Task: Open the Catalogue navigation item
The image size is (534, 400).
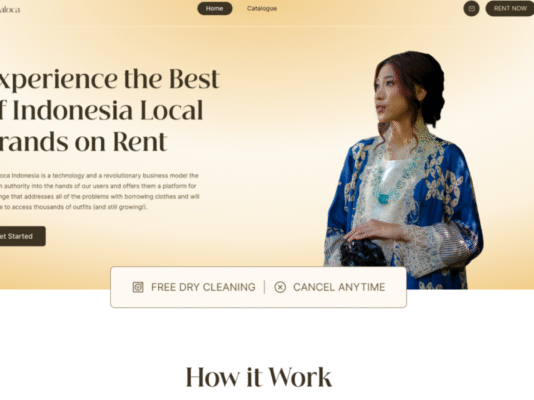Action: click(x=262, y=9)
